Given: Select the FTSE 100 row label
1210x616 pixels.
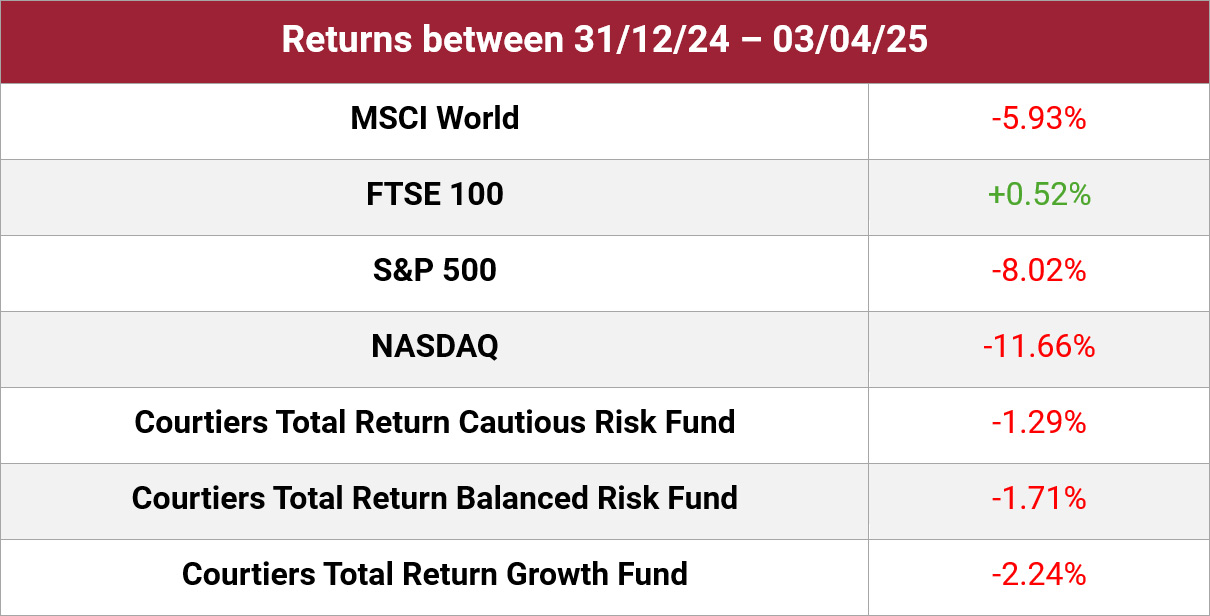Looking at the screenshot, I should [435, 194].
